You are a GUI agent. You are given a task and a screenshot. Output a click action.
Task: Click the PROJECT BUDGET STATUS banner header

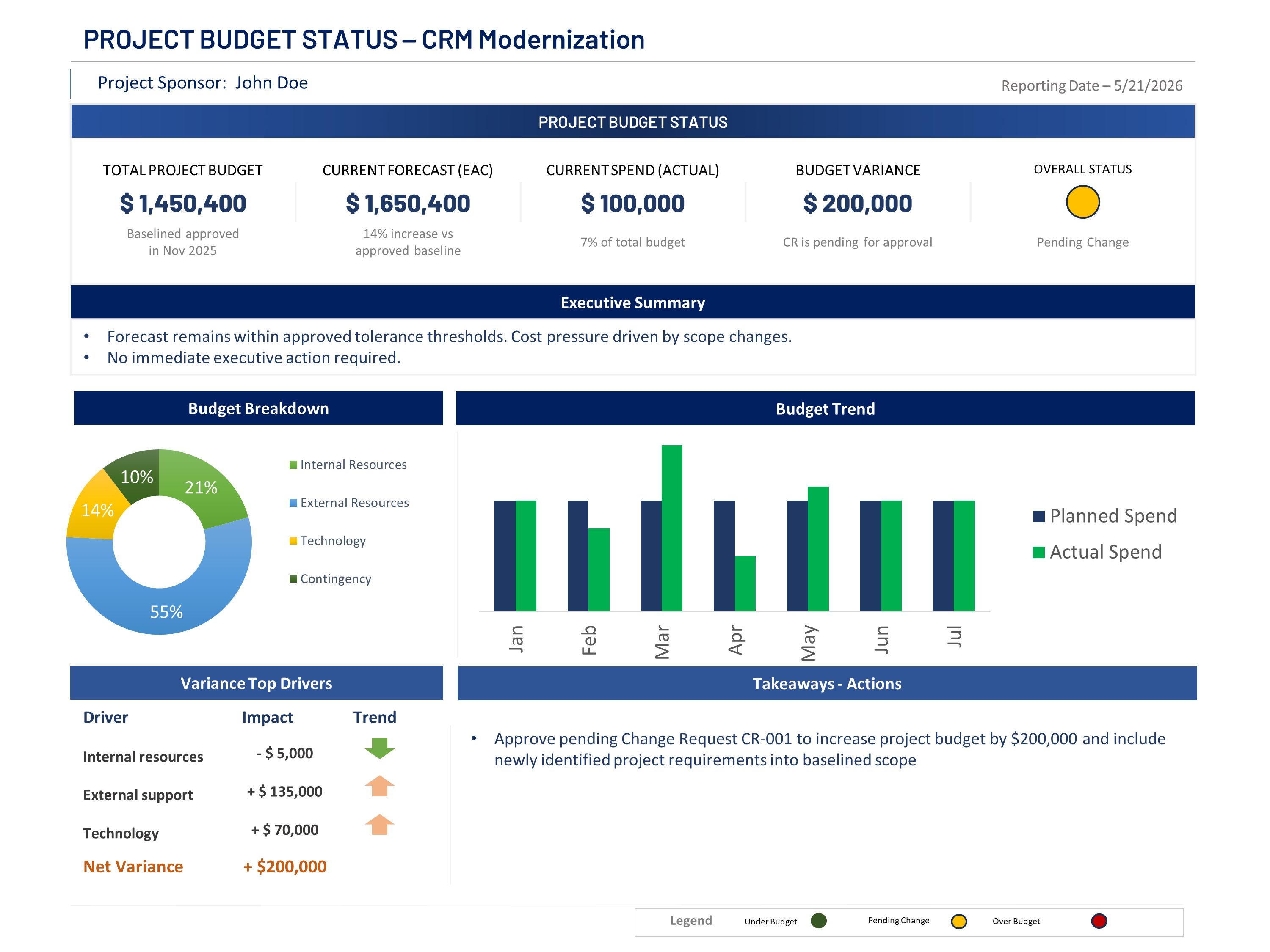(x=633, y=122)
